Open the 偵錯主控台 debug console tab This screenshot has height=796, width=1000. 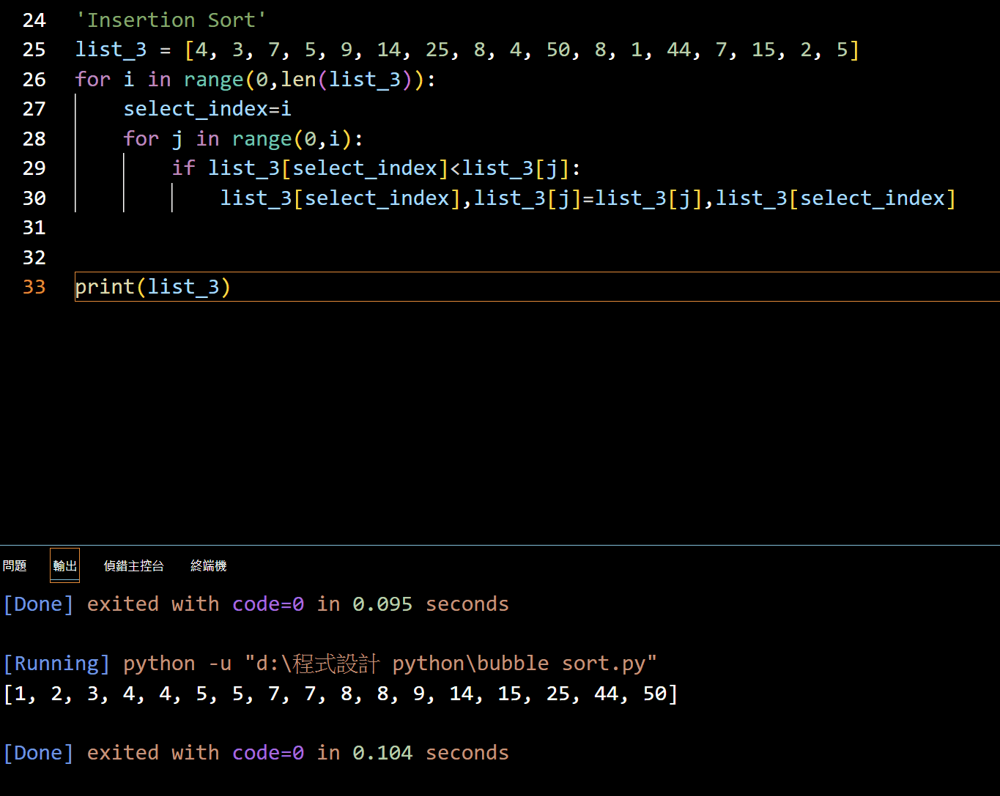coord(134,566)
